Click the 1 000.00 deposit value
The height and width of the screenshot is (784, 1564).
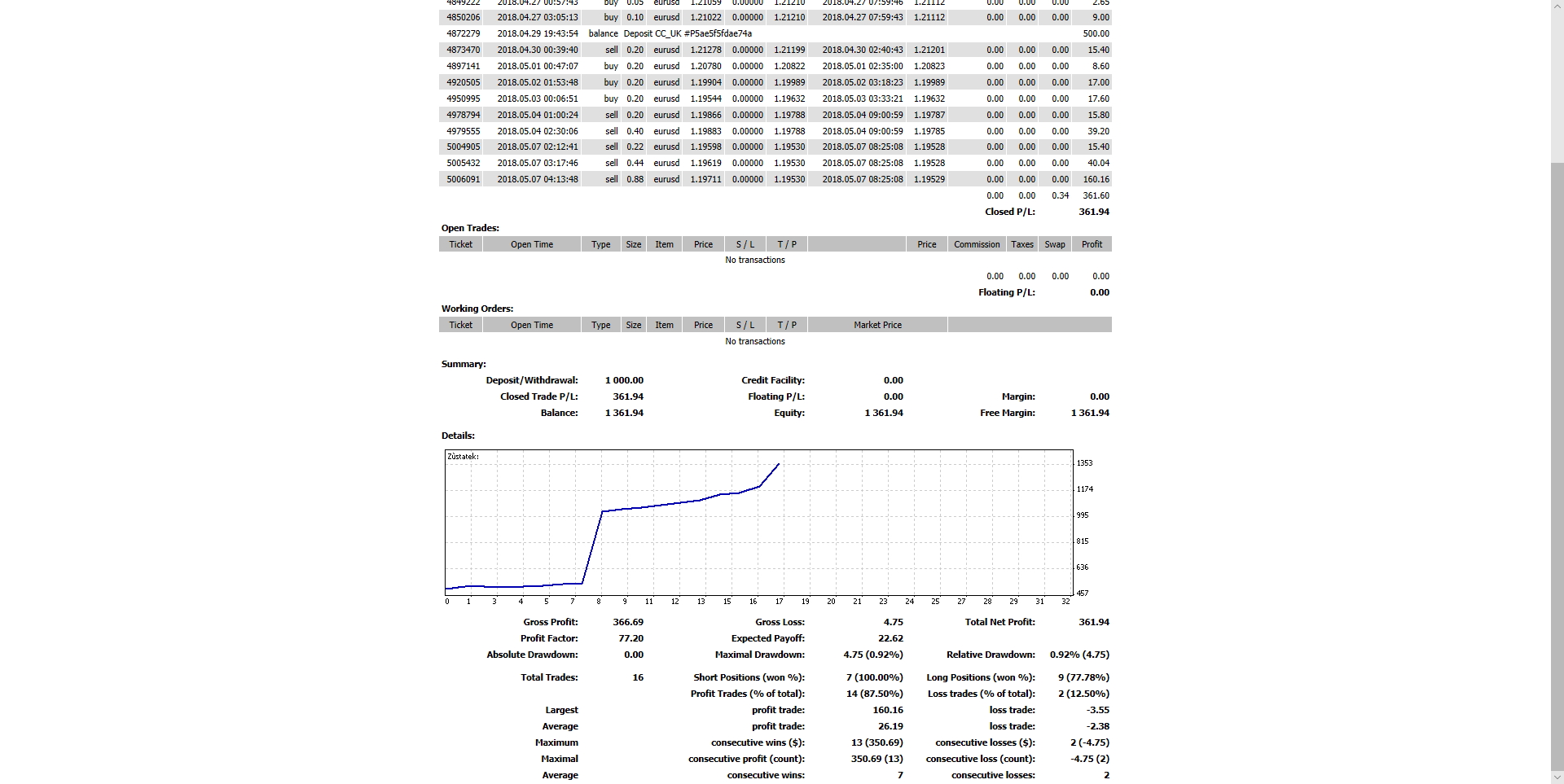pos(624,380)
